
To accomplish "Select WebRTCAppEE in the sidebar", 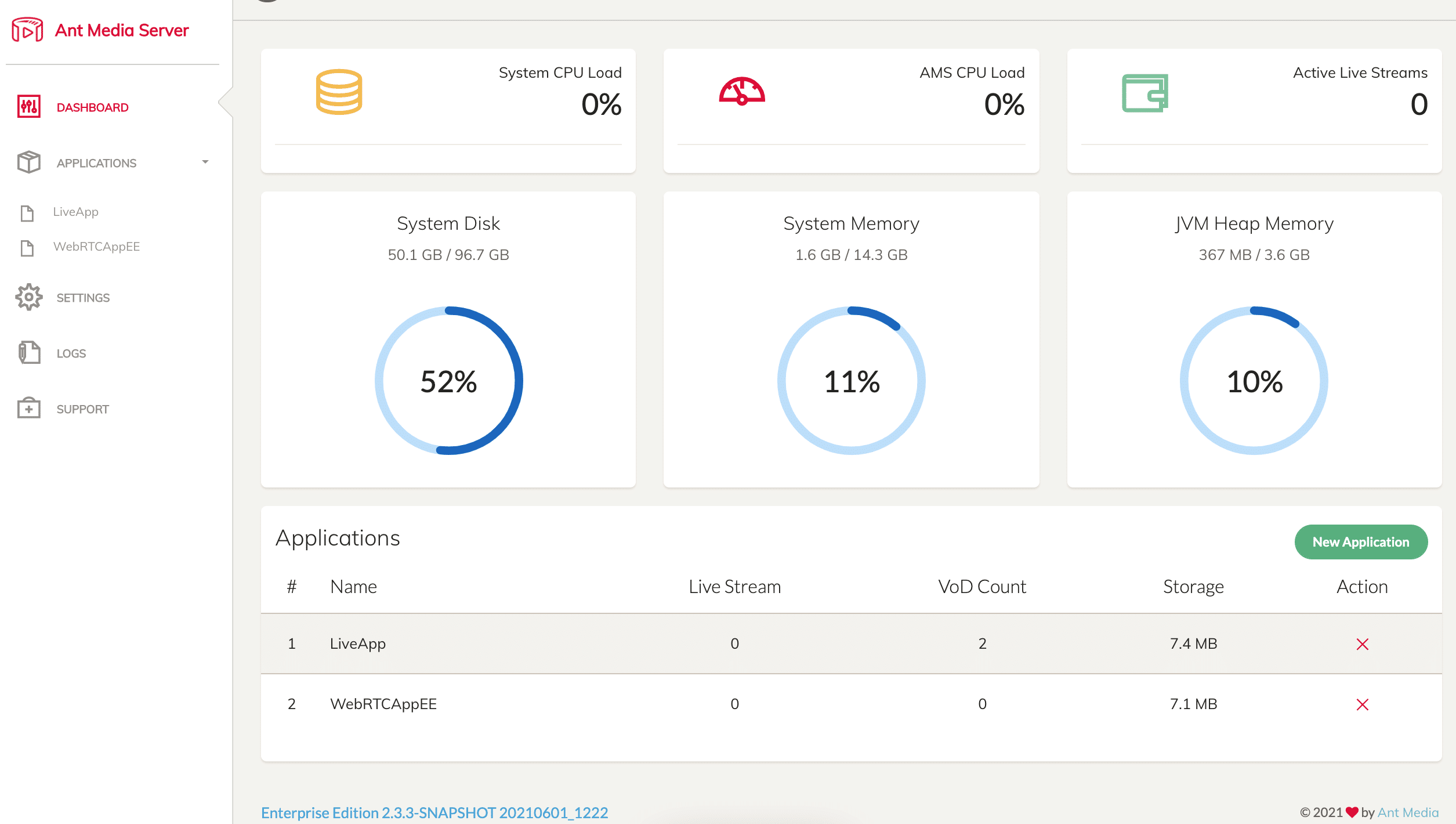I will click(x=96, y=247).
